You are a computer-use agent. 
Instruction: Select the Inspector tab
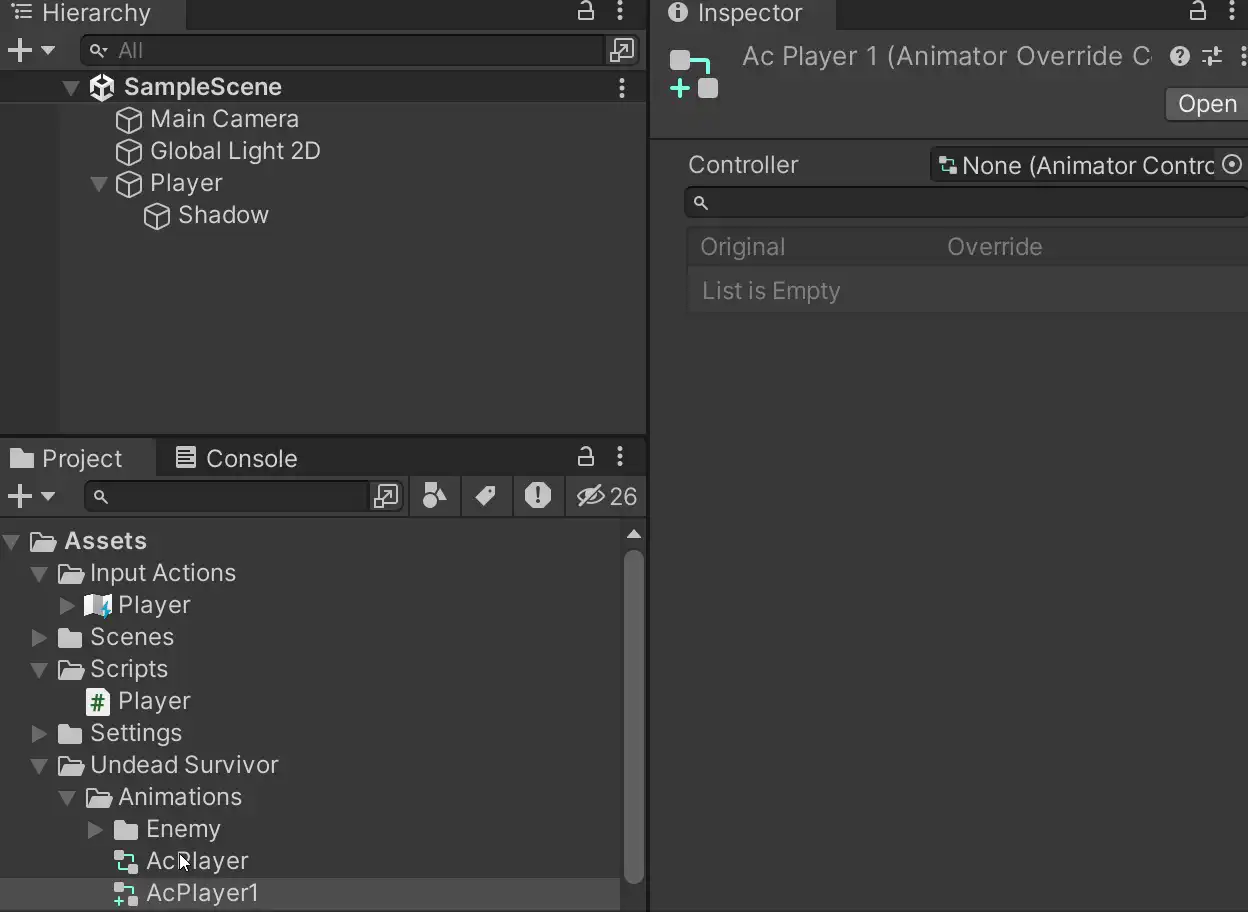click(x=743, y=13)
